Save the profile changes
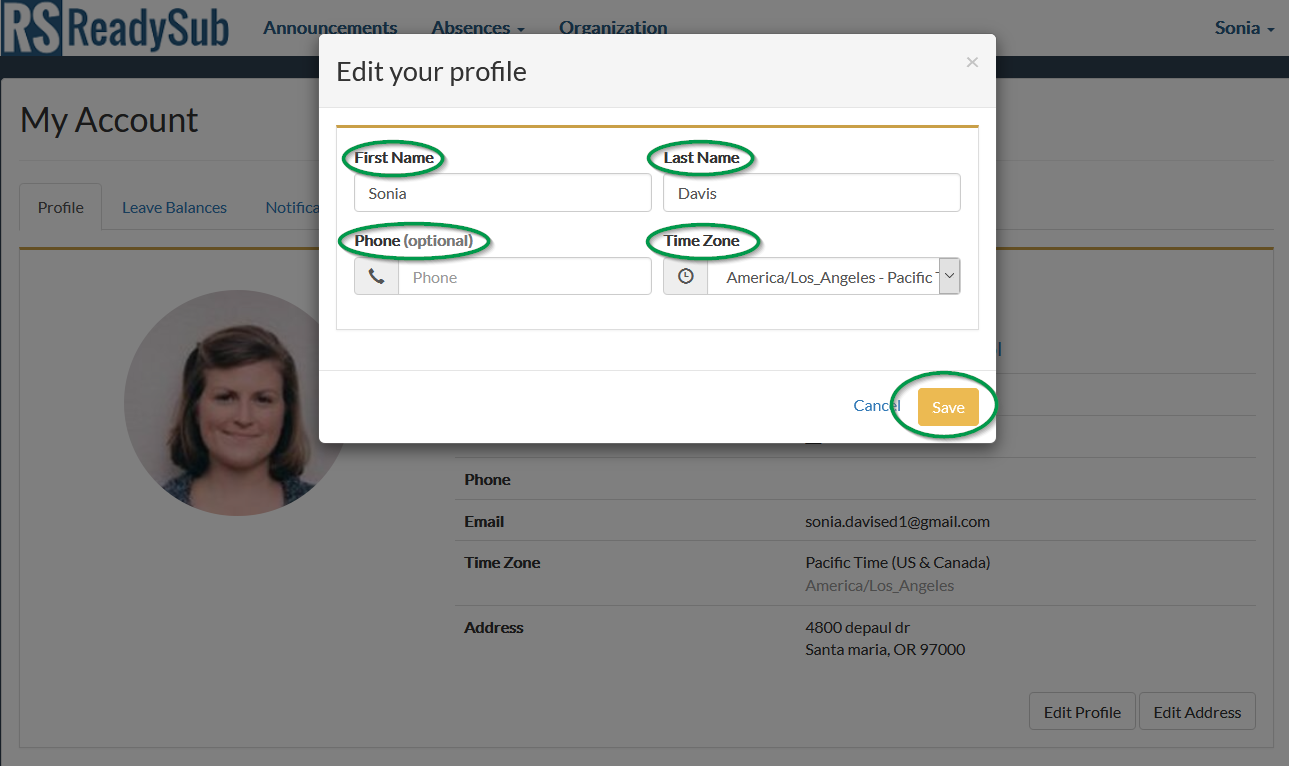This screenshot has width=1289, height=766. pyautogui.click(x=947, y=406)
